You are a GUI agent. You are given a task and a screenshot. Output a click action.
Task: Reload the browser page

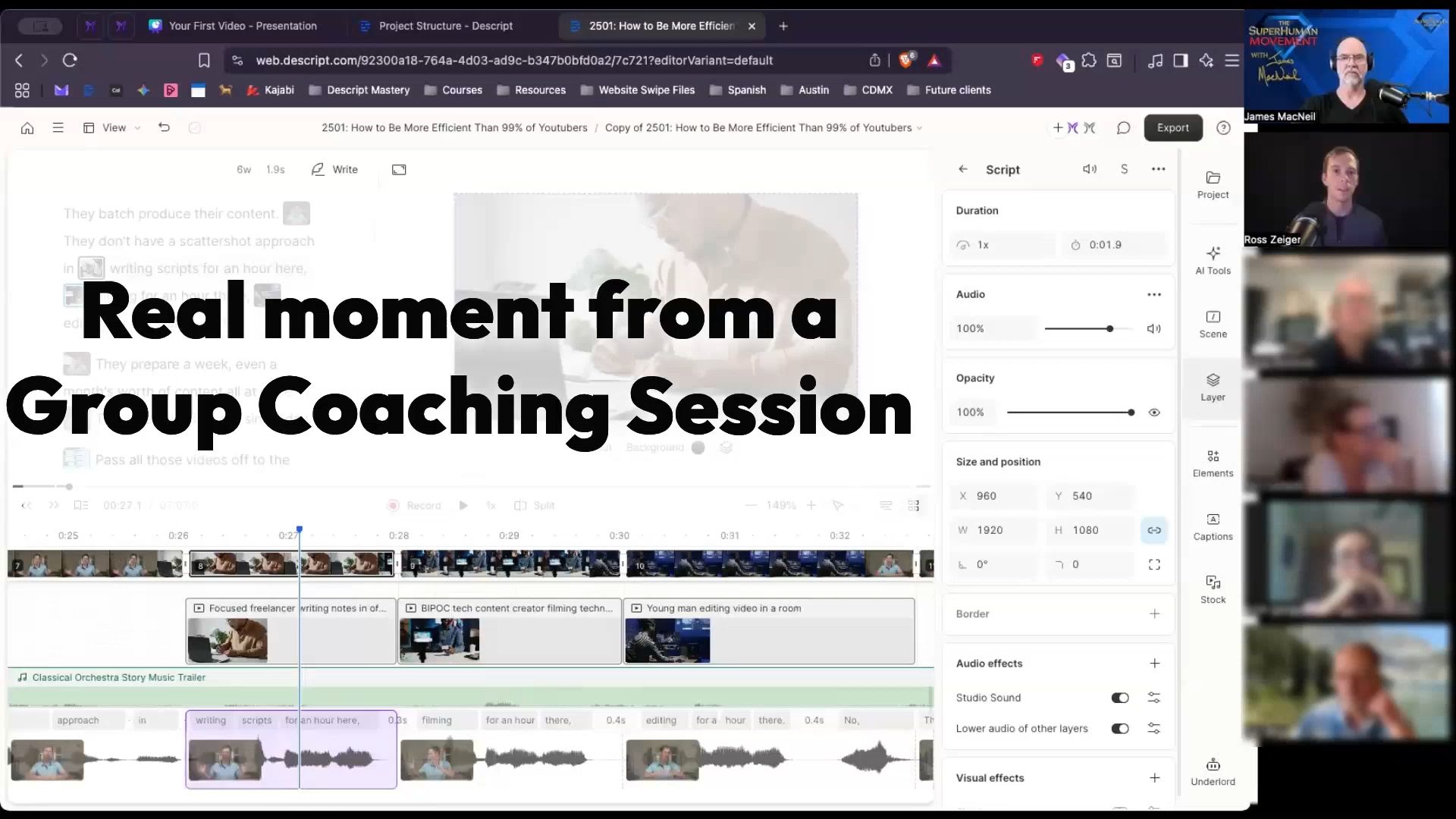click(70, 60)
